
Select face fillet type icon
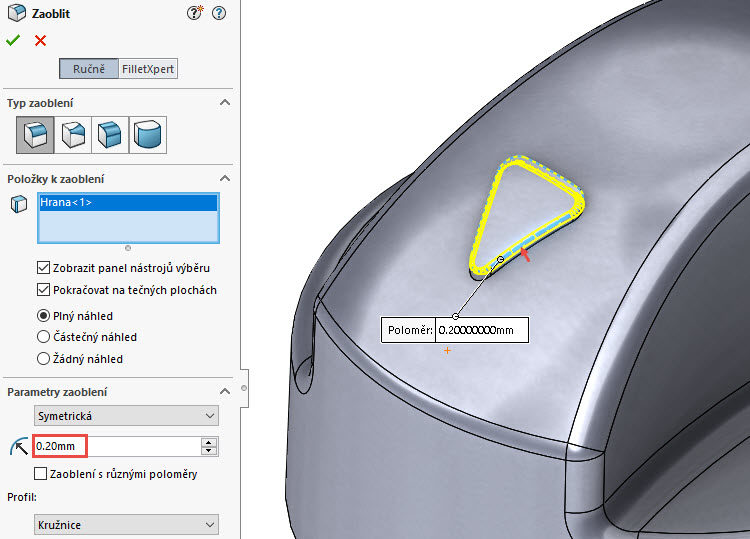[110, 135]
